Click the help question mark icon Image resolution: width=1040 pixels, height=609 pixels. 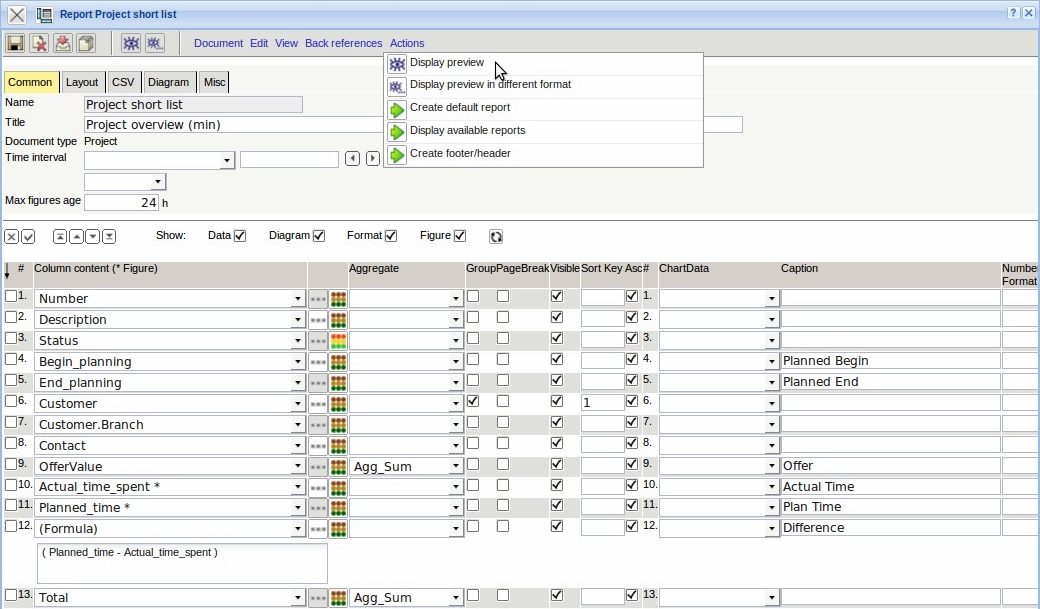1013,13
